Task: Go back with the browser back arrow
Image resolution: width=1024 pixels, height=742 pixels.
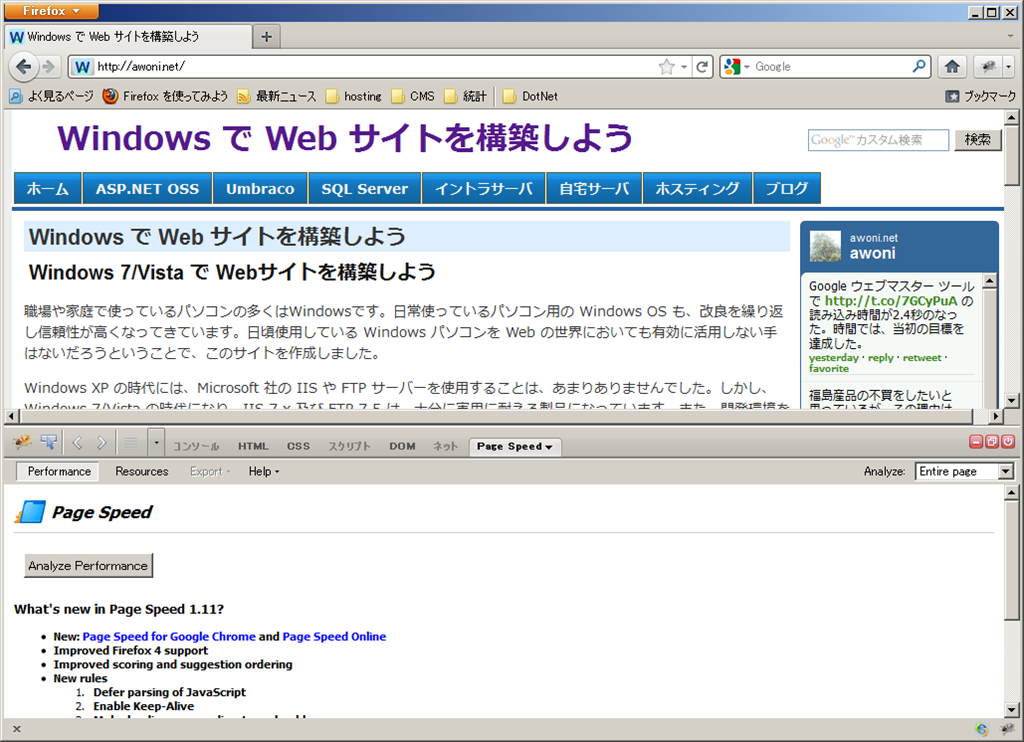Action: (23, 67)
